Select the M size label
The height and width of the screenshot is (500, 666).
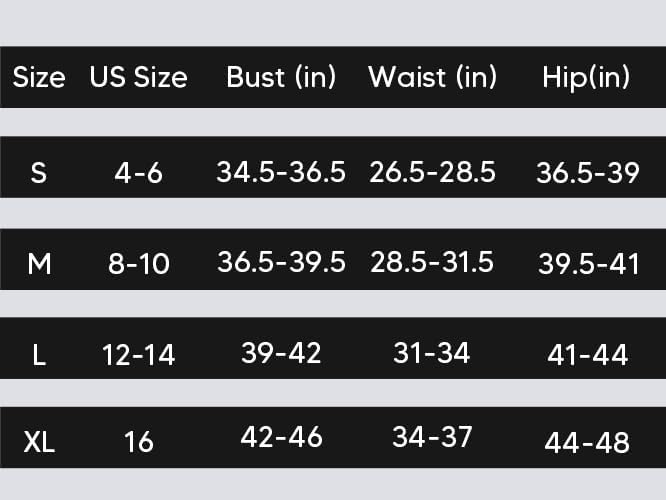pos(39,264)
